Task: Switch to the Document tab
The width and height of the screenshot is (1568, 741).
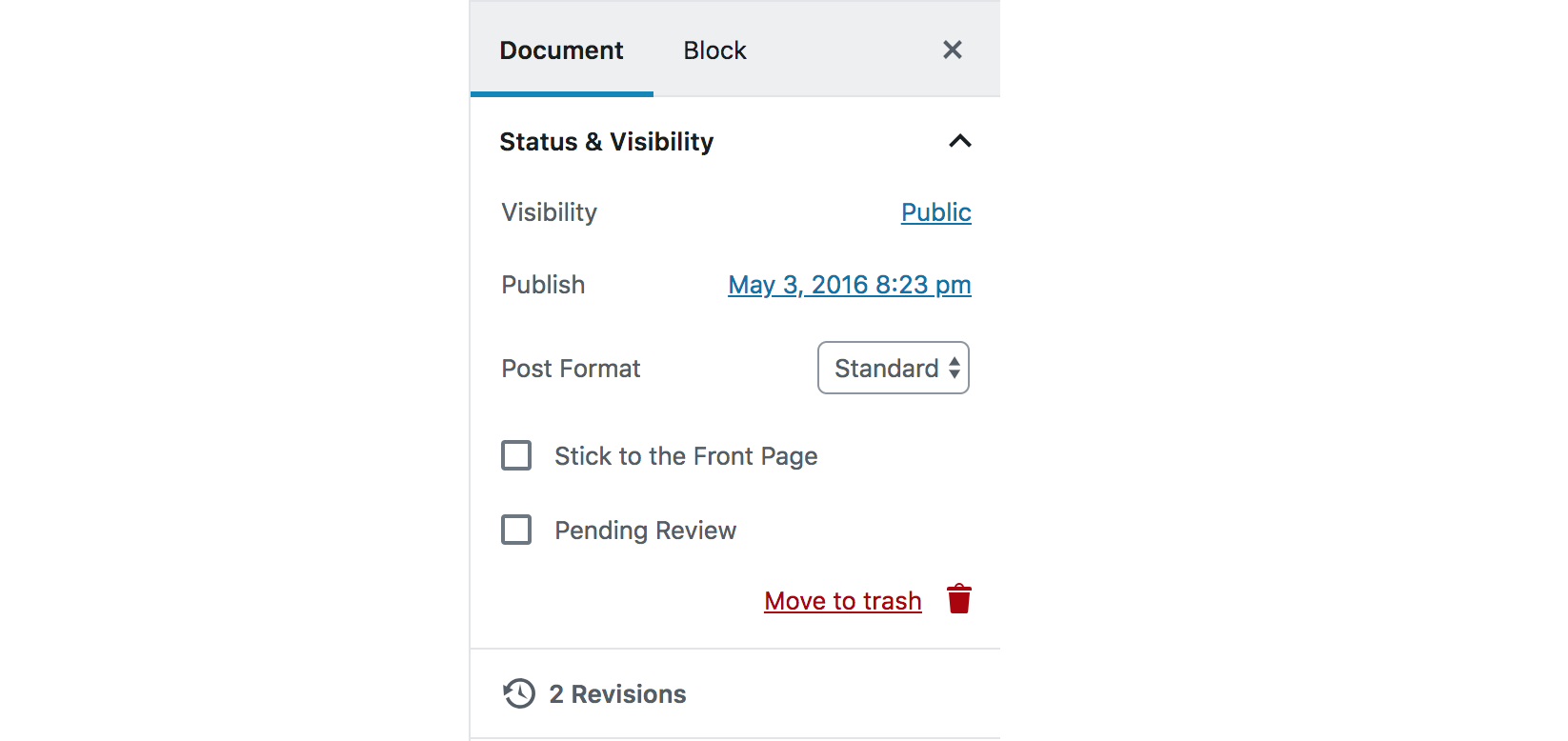Action: click(x=562, y=50)
